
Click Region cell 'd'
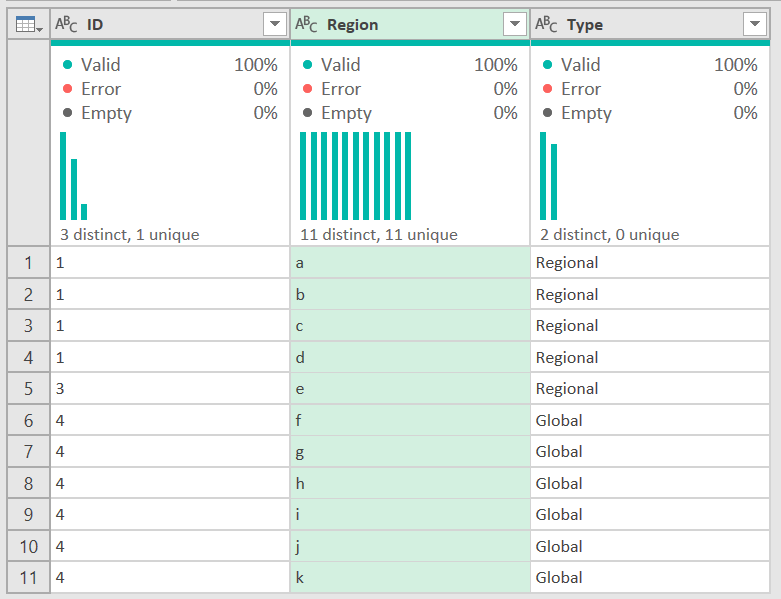pos(410,357)
